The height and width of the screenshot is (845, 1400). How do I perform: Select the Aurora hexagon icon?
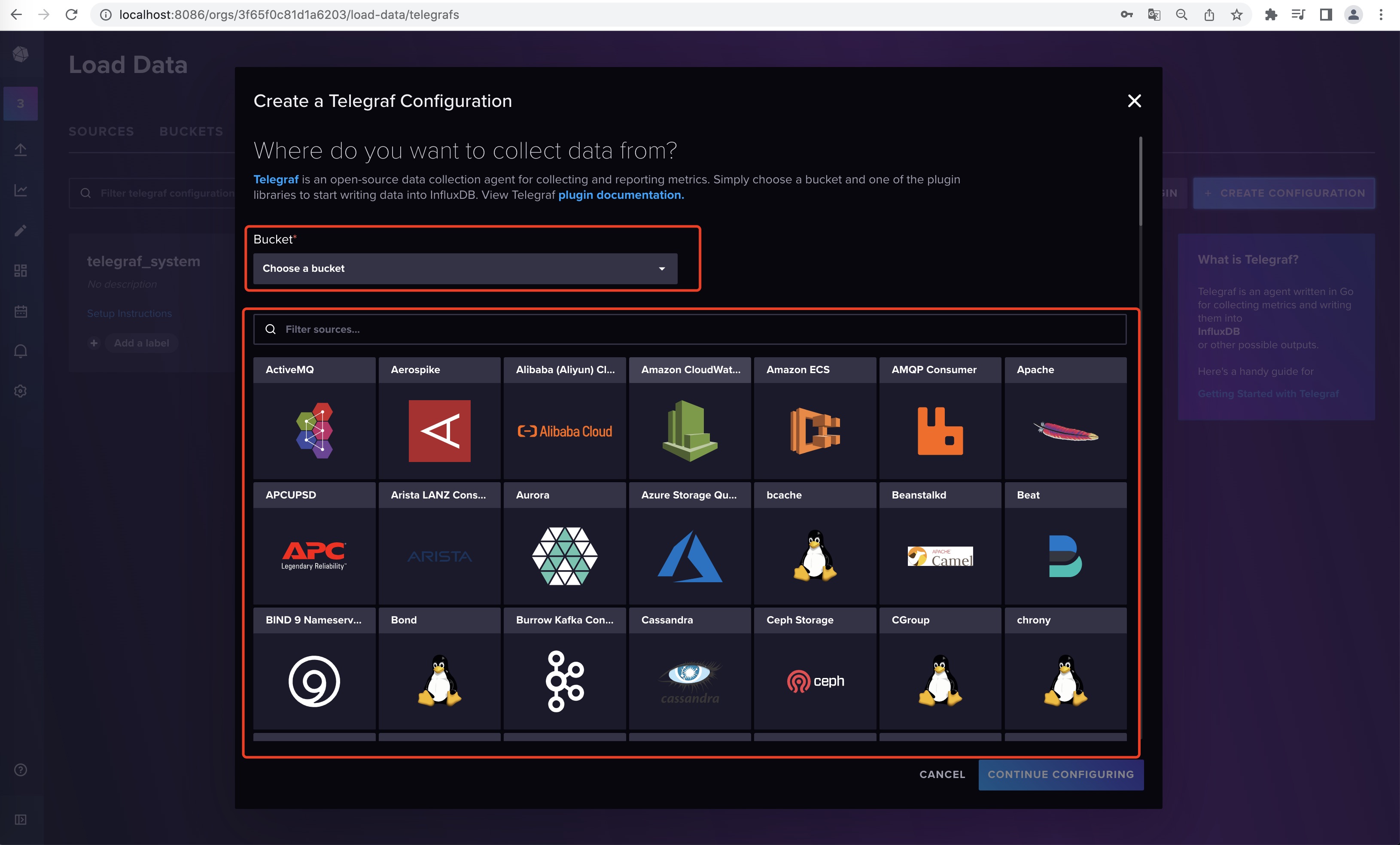pos(564,556)
